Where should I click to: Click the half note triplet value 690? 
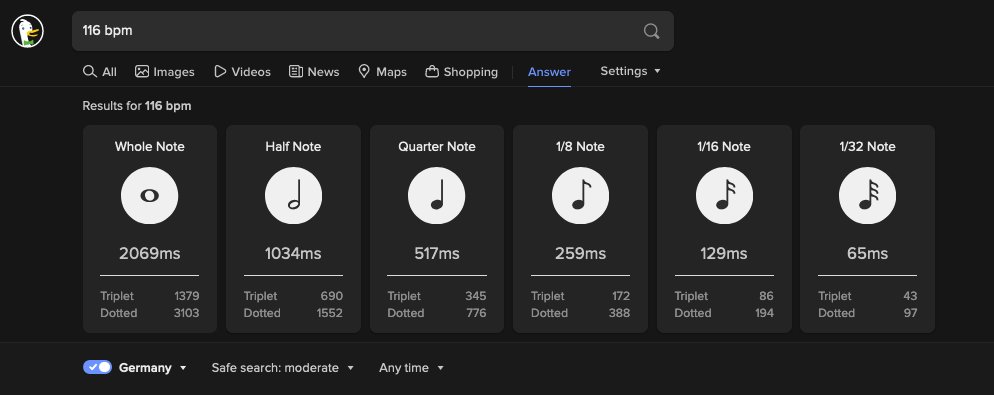click(x=332, y=296)
